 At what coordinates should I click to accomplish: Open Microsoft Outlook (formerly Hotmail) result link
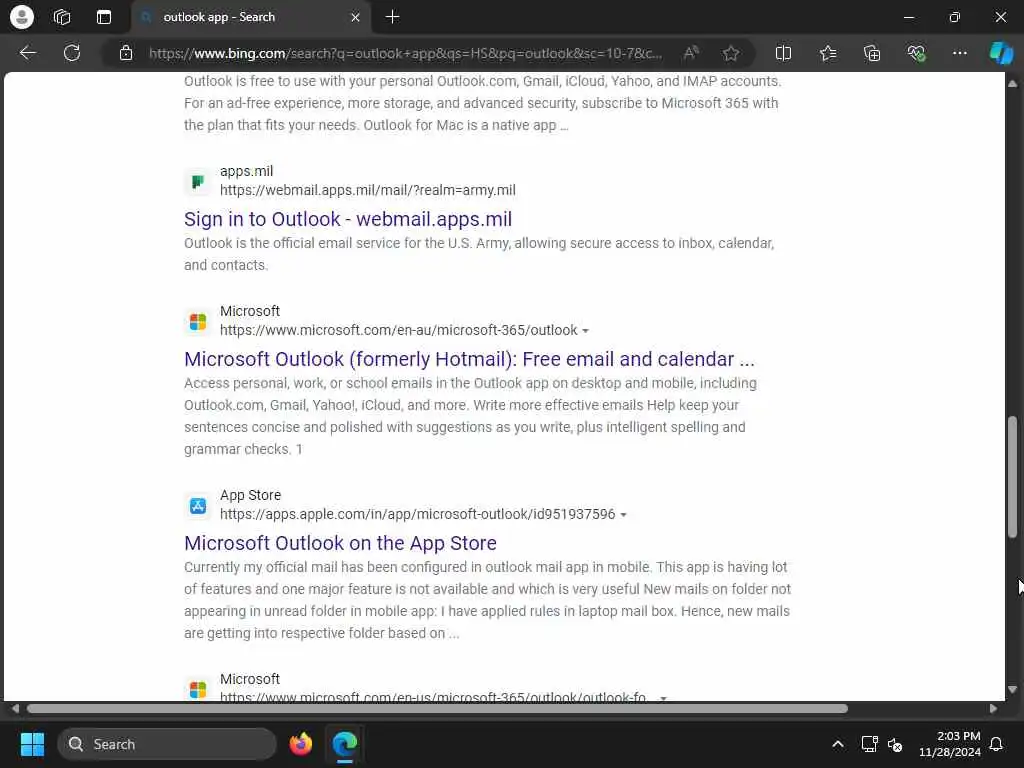pyautogui.click(x=469, y=359)
